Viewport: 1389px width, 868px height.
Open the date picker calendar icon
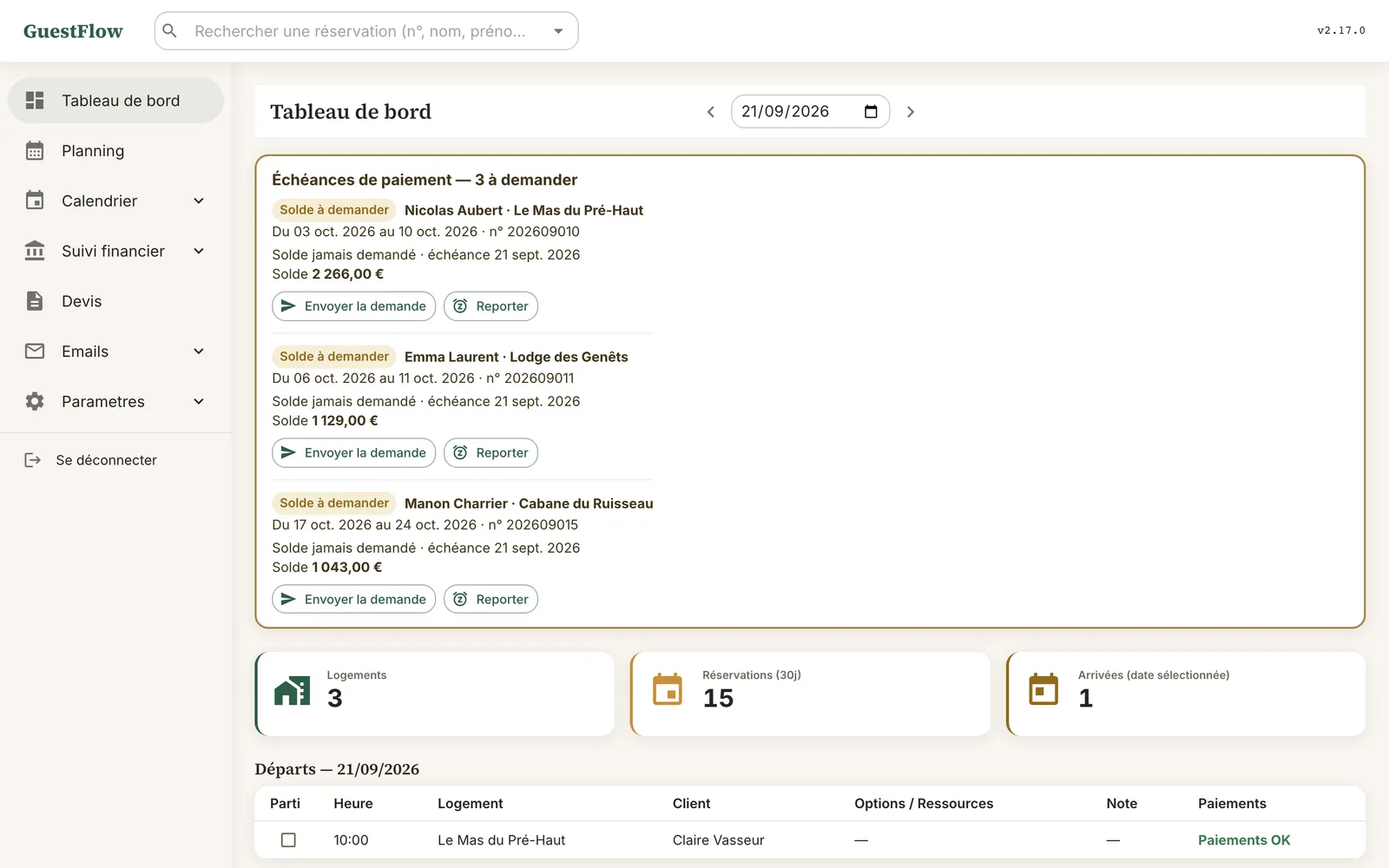click(x=871, y=111)
